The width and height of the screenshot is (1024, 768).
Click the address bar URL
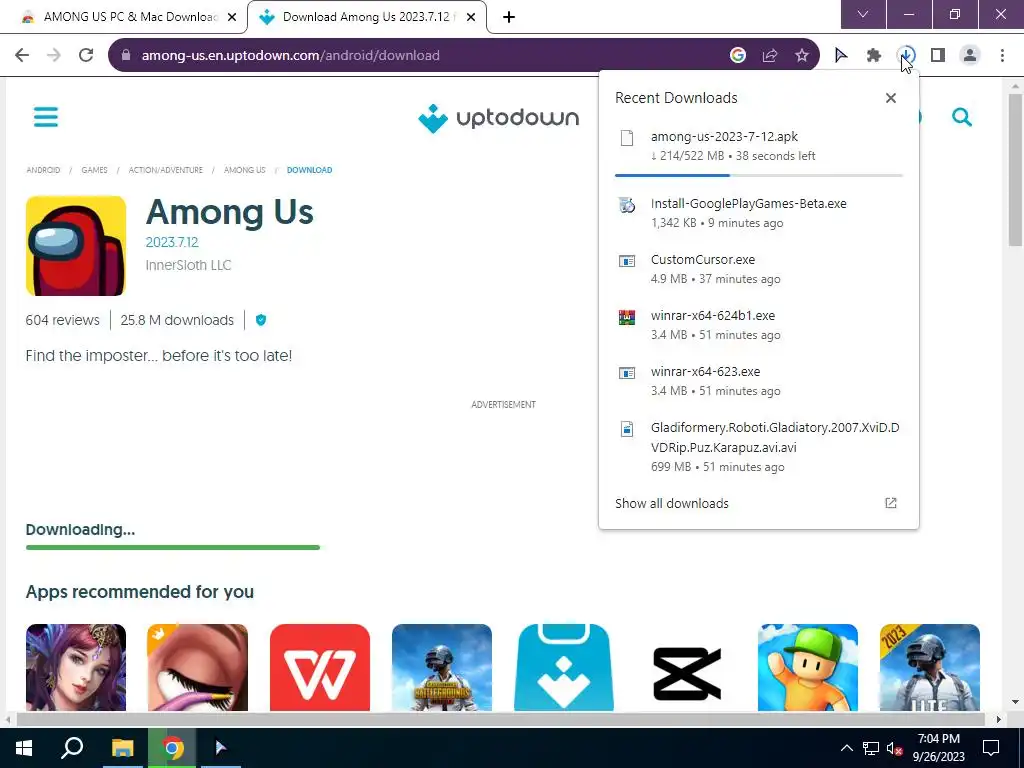(x=291, y=56)
